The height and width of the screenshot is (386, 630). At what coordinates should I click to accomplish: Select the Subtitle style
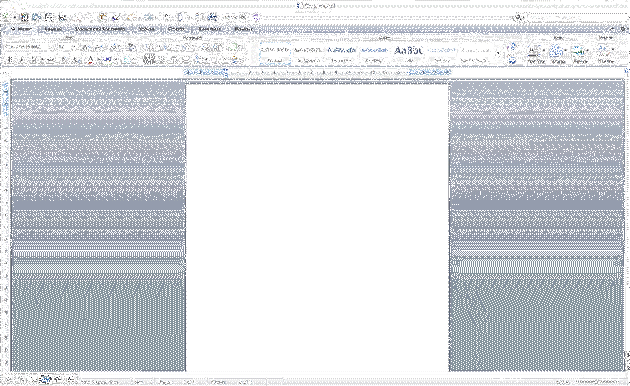tap(442, 54)
